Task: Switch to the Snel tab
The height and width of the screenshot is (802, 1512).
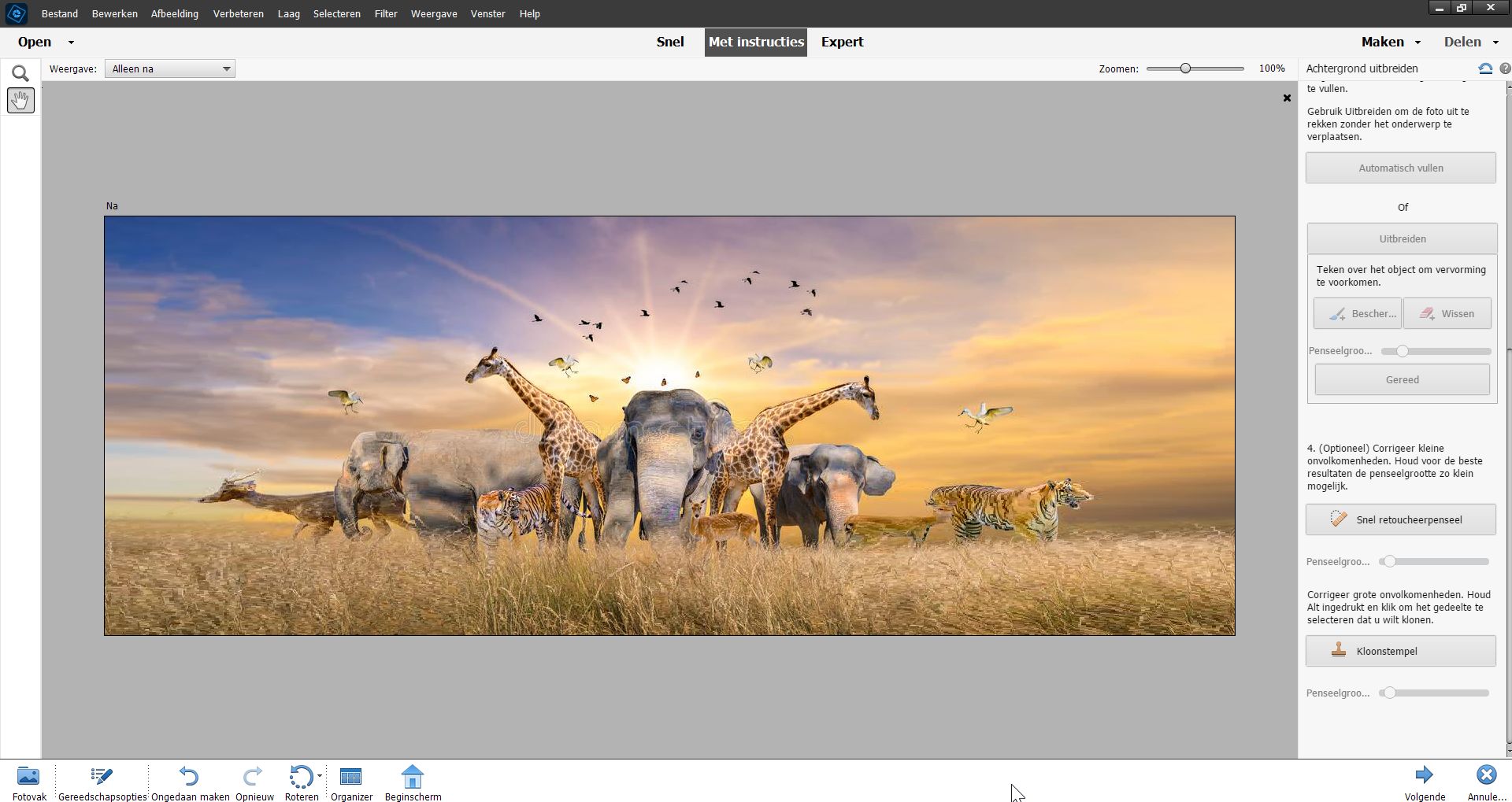Action: 670,42
